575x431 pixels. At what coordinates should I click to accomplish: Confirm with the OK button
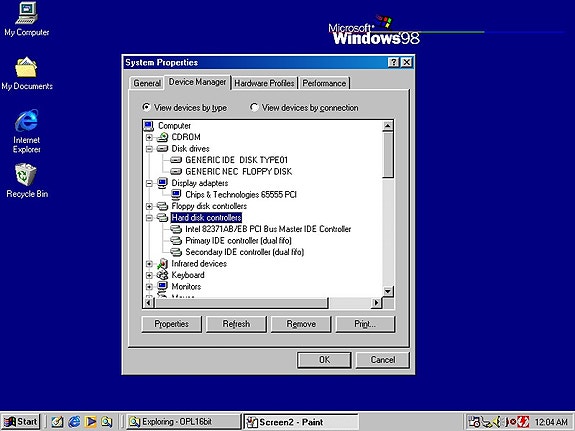click(x=324, y=360)
